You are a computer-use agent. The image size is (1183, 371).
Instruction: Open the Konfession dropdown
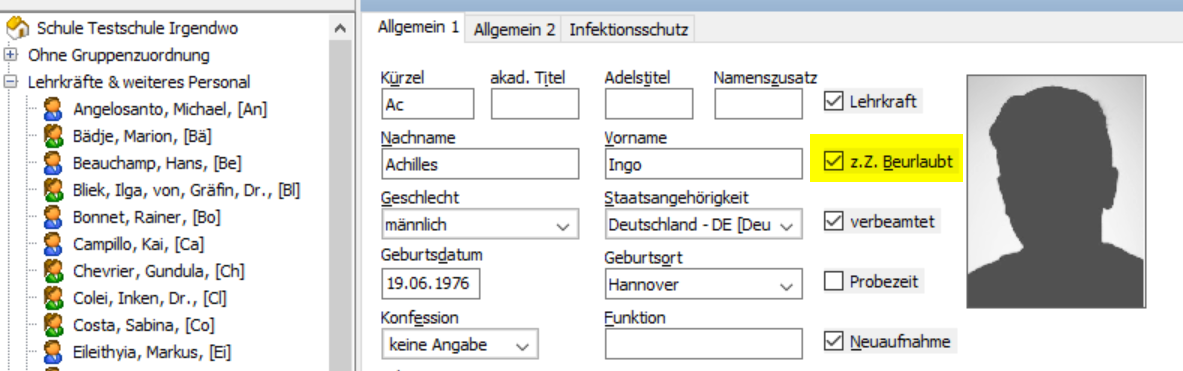460,345
